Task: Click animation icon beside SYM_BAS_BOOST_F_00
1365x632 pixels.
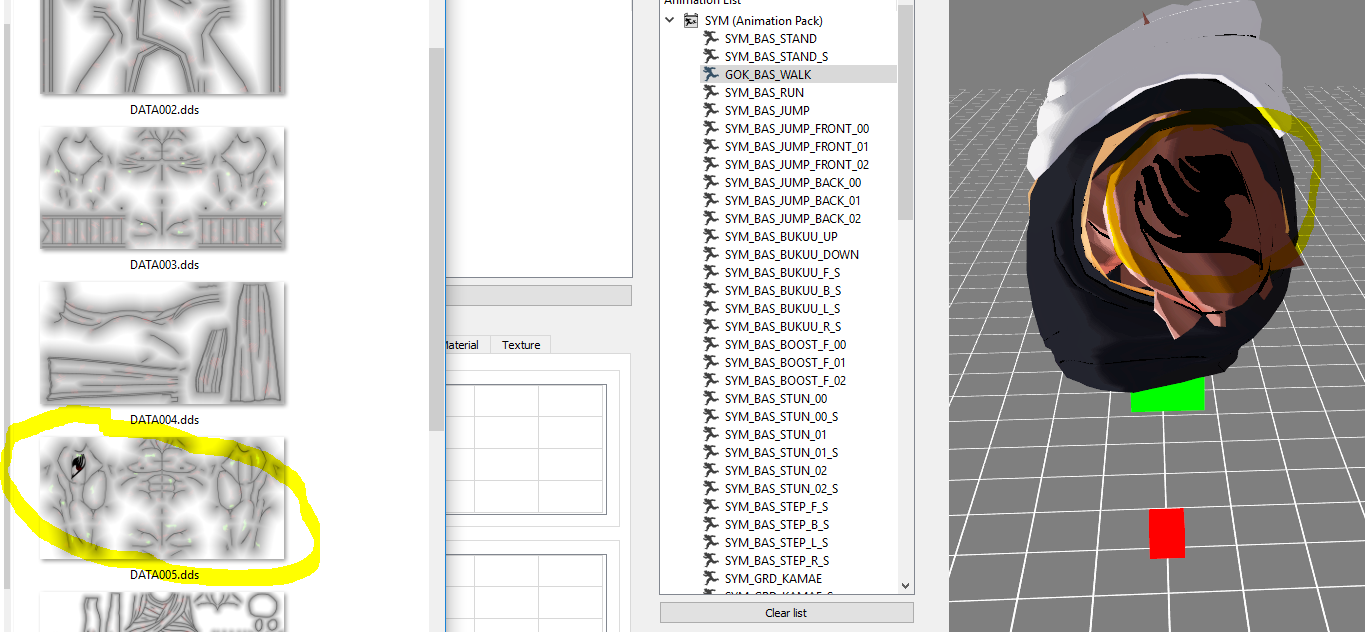Action: coord(712,344)
